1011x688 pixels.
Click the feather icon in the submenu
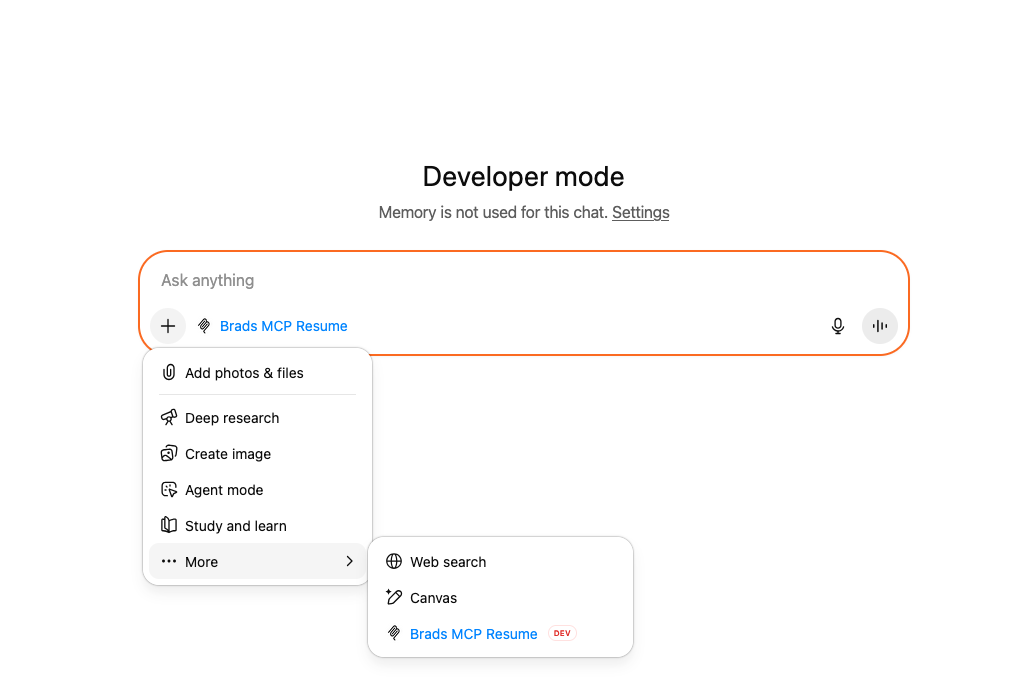point(394,633)
